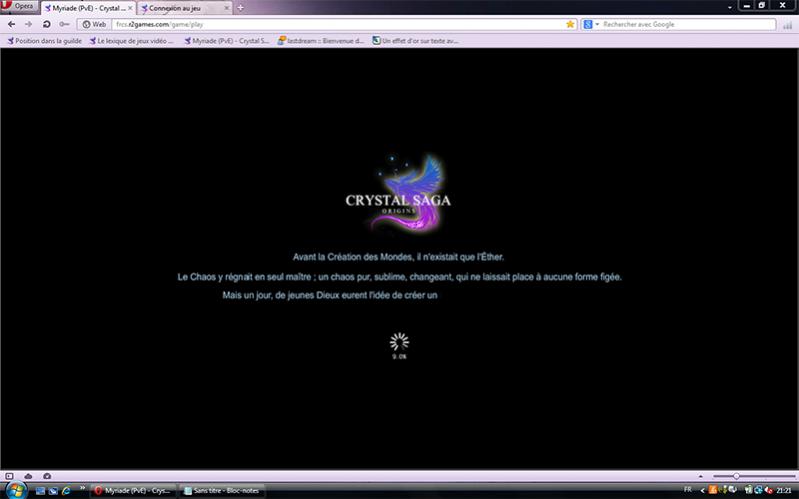
Task: Open the tab stack dropdown arrow in title bar
Action: pos(730,7)
